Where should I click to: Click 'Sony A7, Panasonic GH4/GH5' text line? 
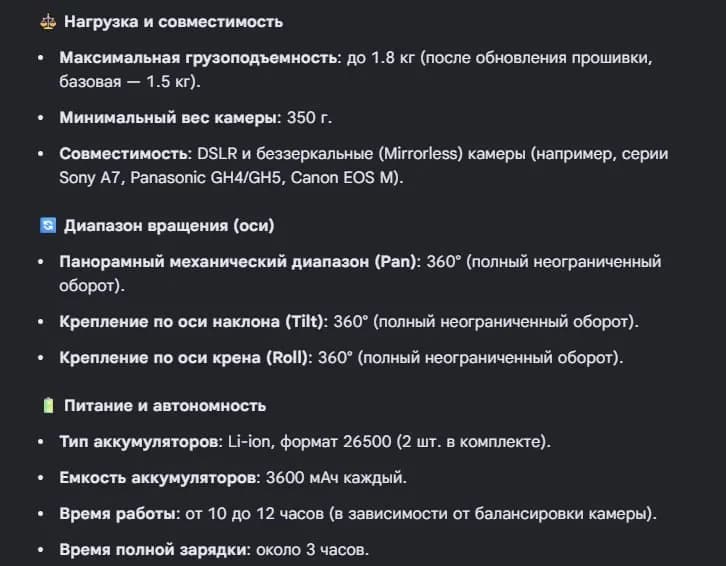pyautogui.click(x=170, y=178)
